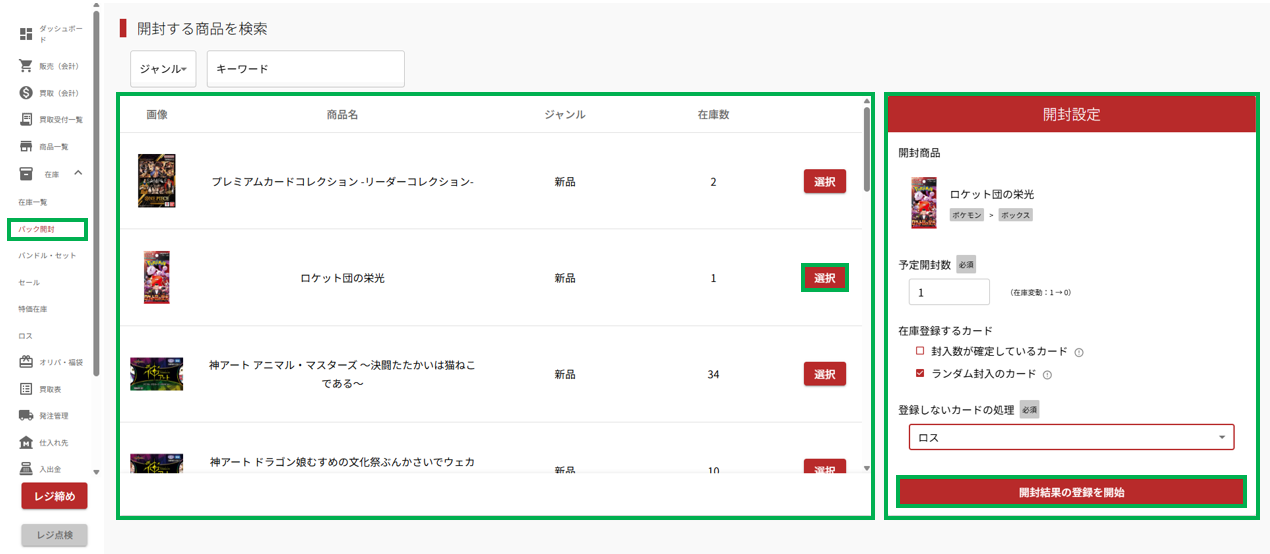The height and width of the screenshot is (554, 1270).
Task: Click the オリパ・福袋 gift icon
Action: tap(26, 362)
